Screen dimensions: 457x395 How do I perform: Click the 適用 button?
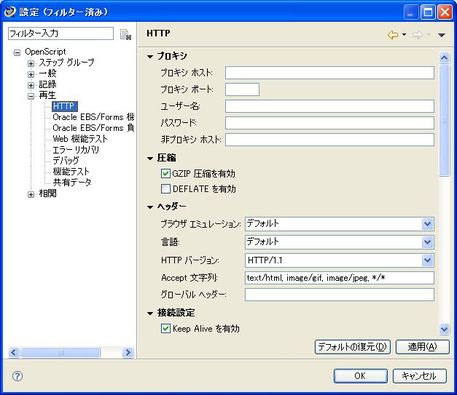coord(422,347)
